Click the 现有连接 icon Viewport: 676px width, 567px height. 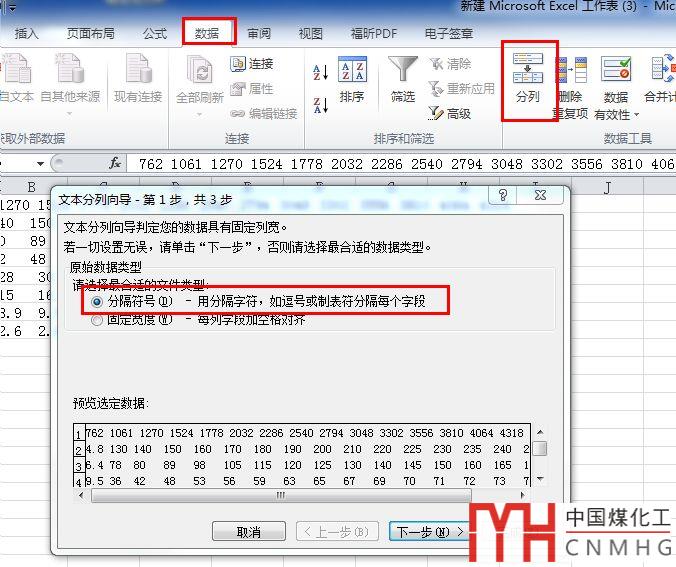tap(138, 69)
